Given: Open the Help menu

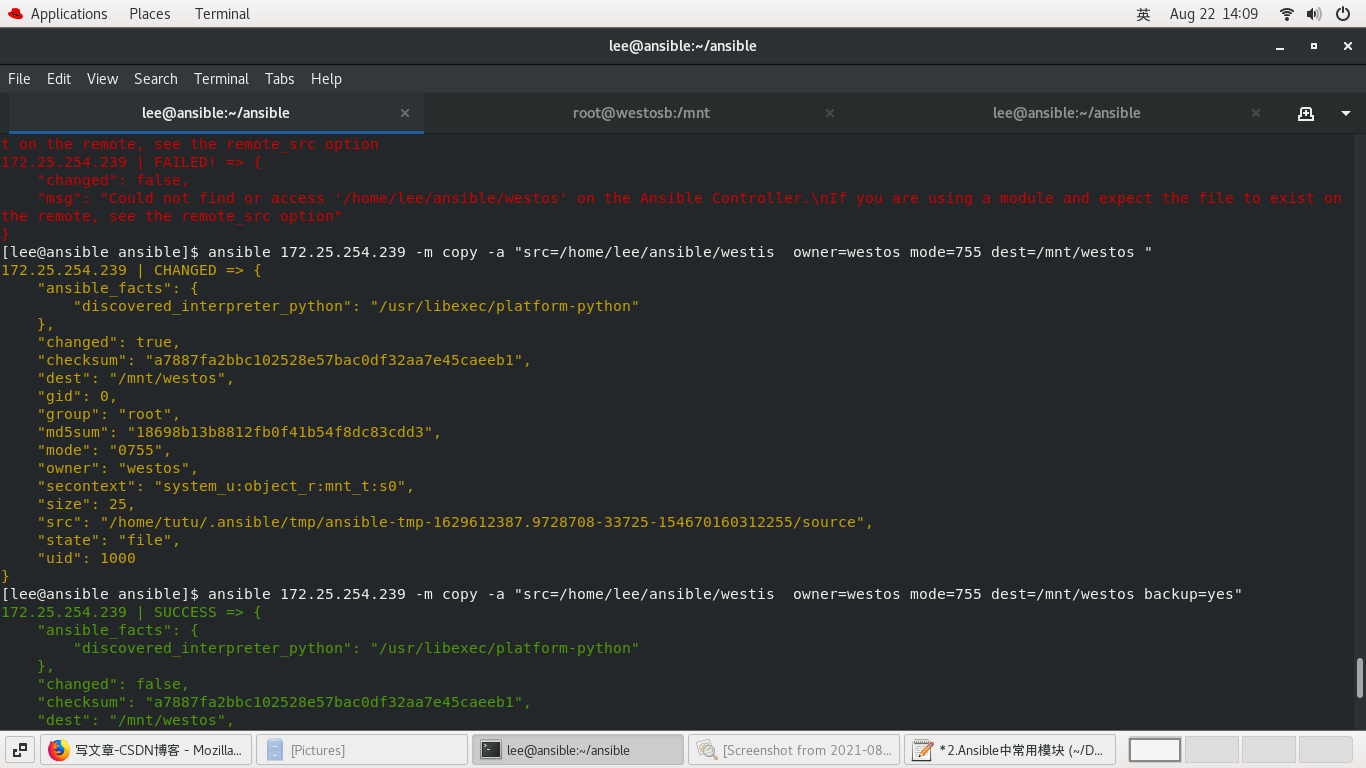Looking at the screenshot, I should pos(326,79).
